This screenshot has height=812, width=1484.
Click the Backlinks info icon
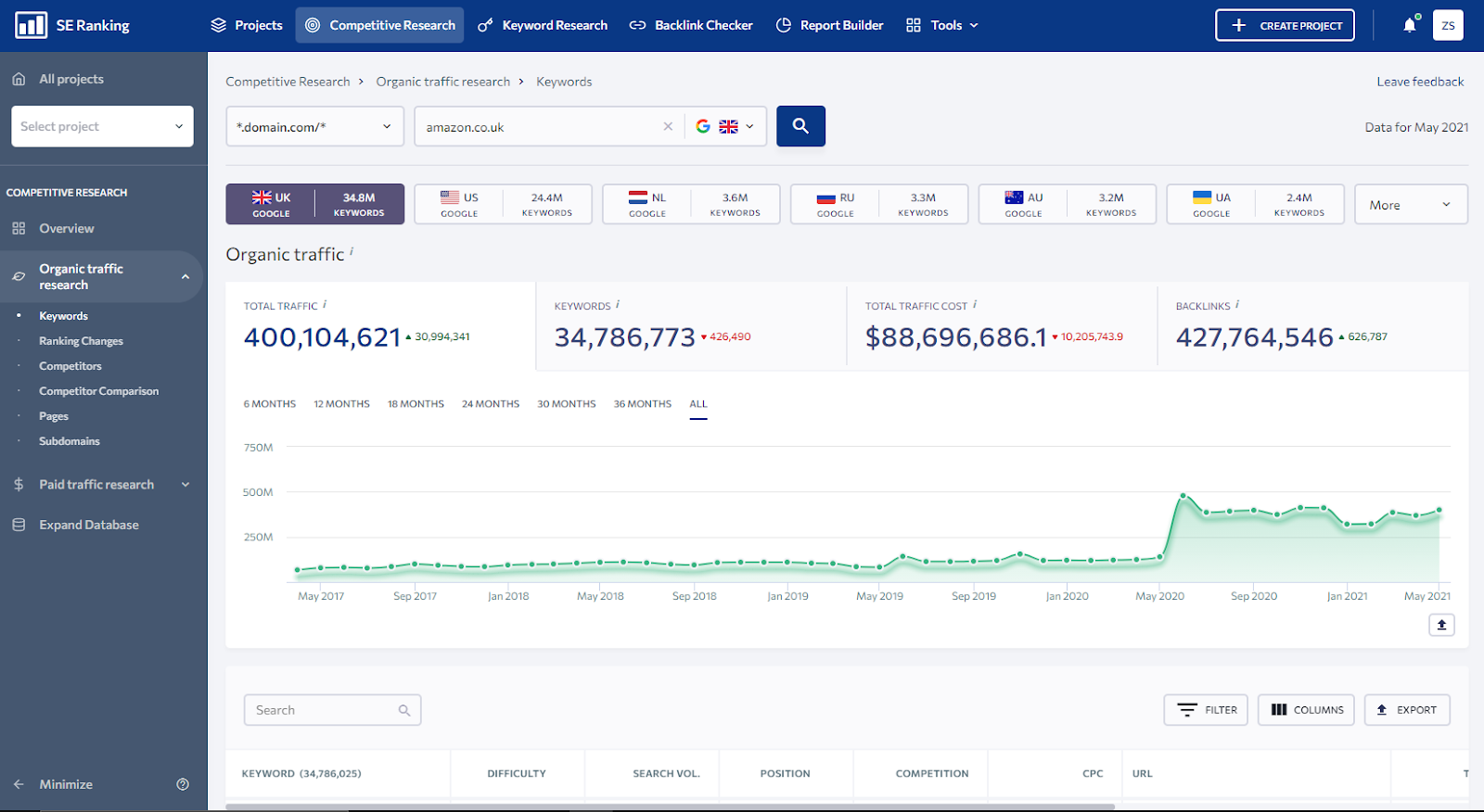pos(1237,304)
